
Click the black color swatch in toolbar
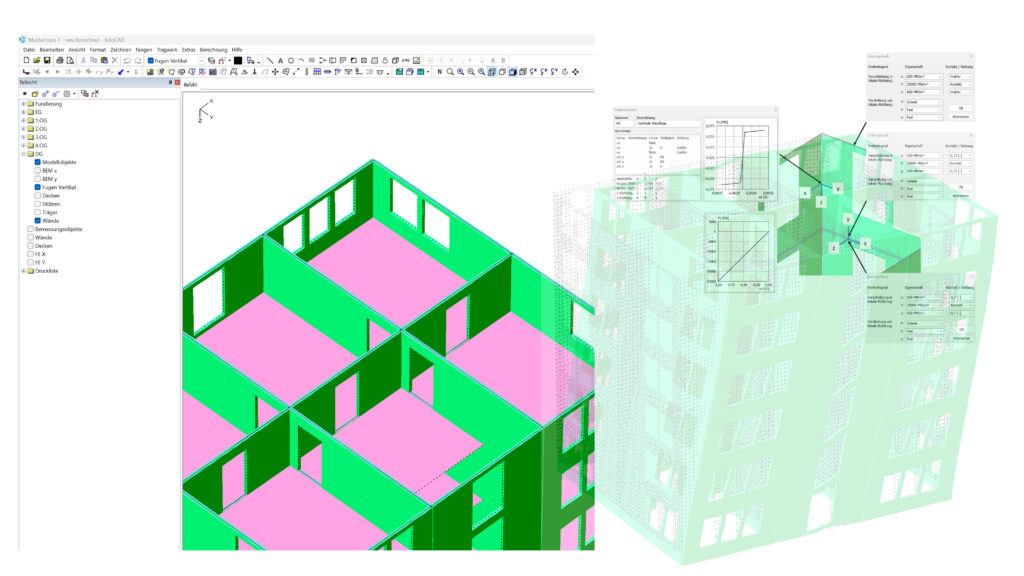(x=237, y=60)
